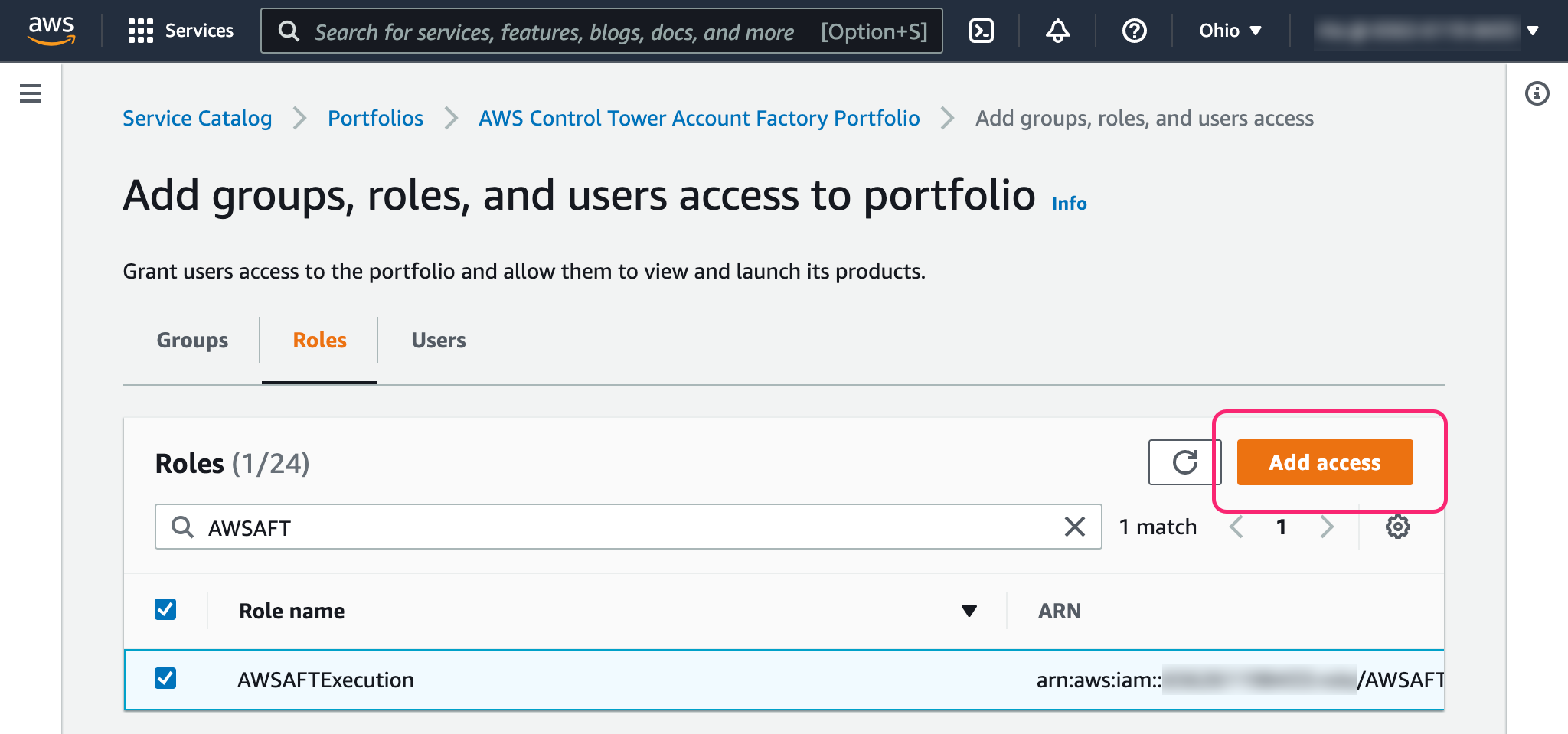Switch to the Users tab

point(438,341)
